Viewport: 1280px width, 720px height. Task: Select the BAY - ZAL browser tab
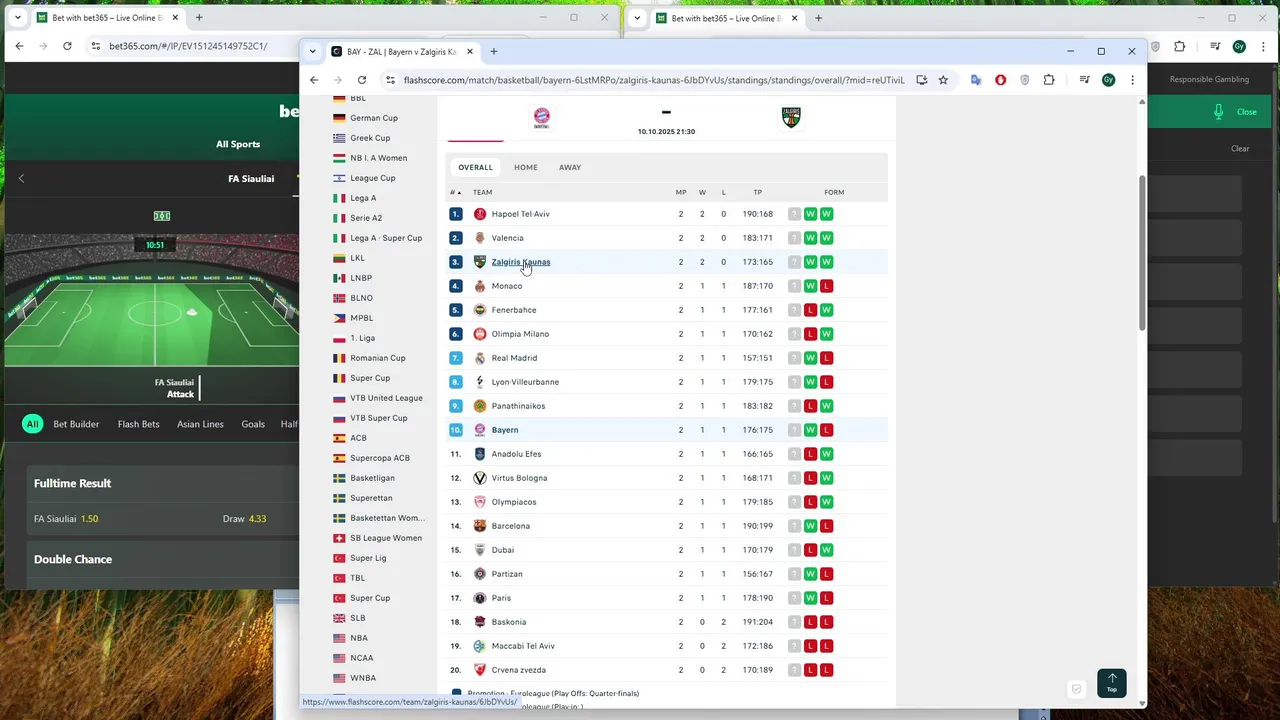[402, 51]
